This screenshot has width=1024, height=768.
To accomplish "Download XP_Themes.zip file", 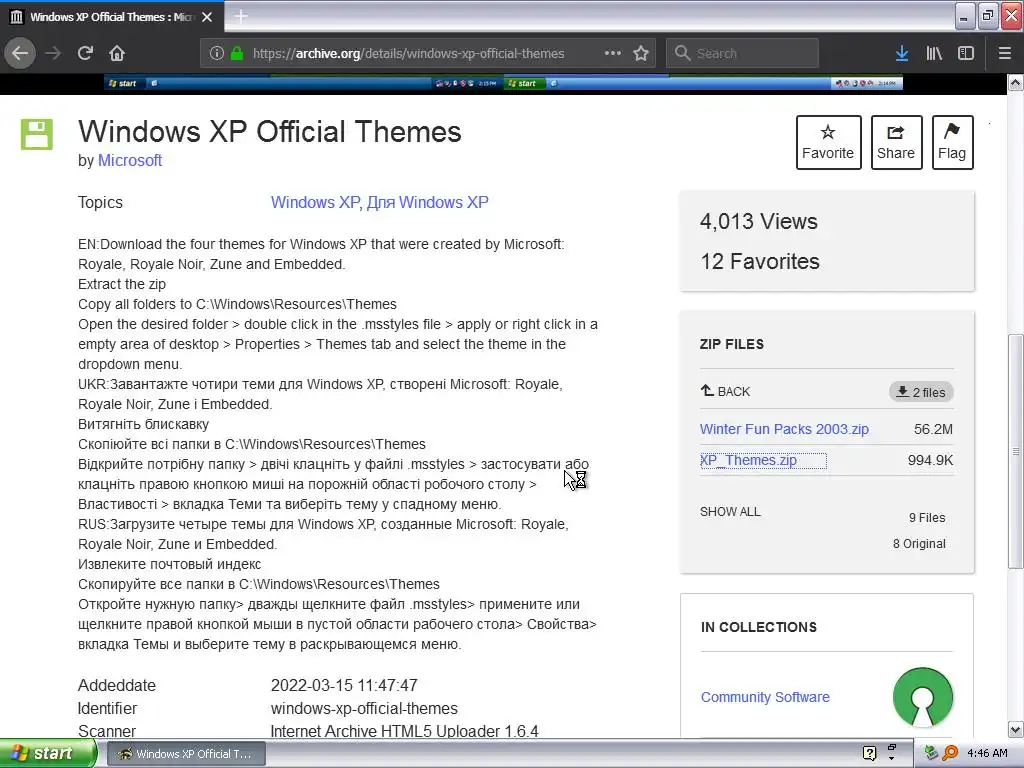I will [748, 460].
